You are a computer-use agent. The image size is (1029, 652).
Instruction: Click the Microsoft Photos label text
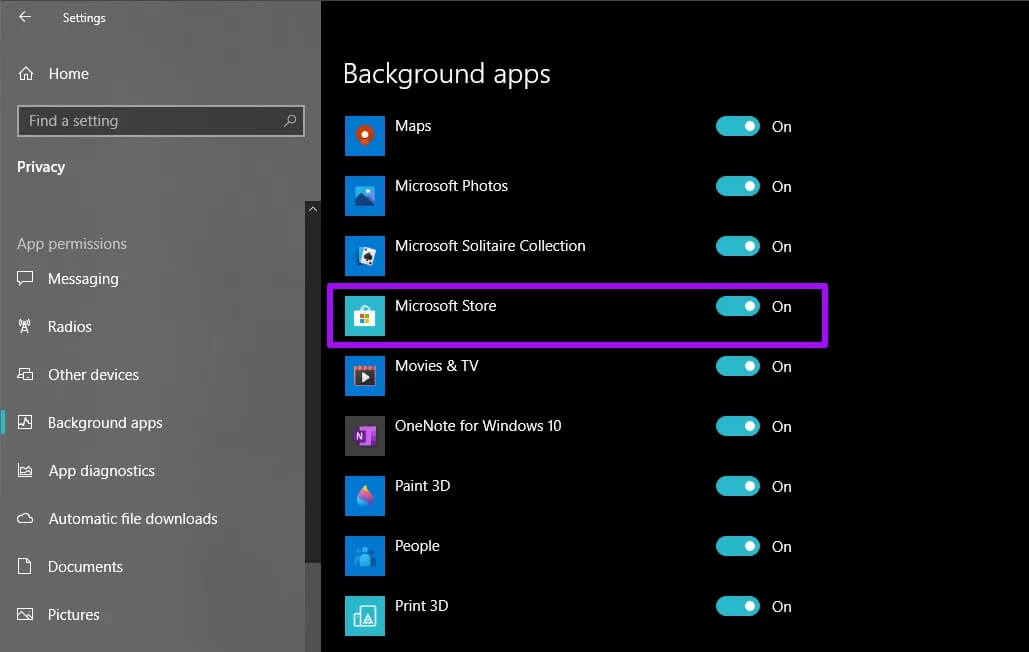point(452,186)
